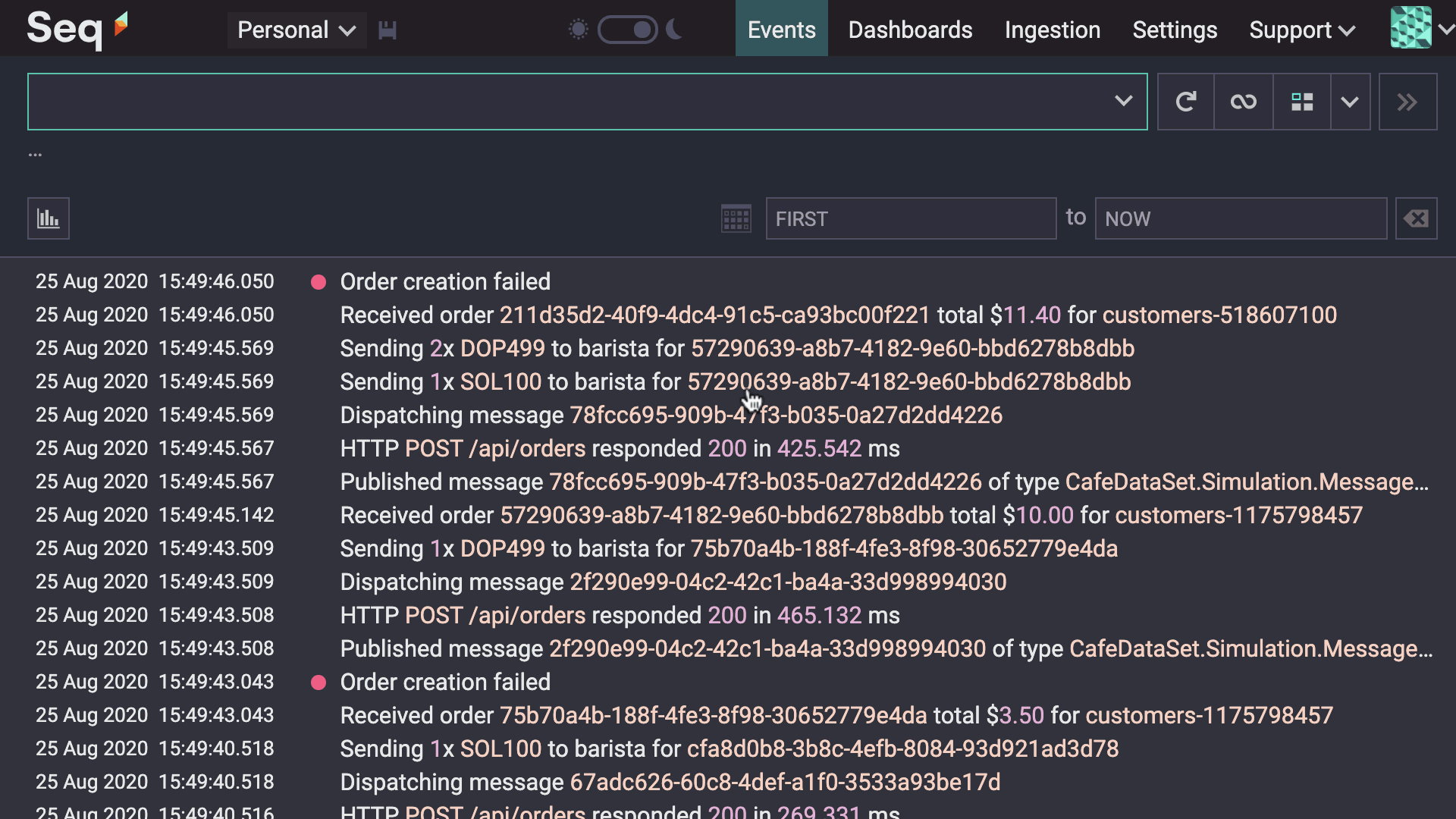Screen dimensions: 1456x819
Task: Open Published message 2f290e99 event row
Action: coord(886,648)
